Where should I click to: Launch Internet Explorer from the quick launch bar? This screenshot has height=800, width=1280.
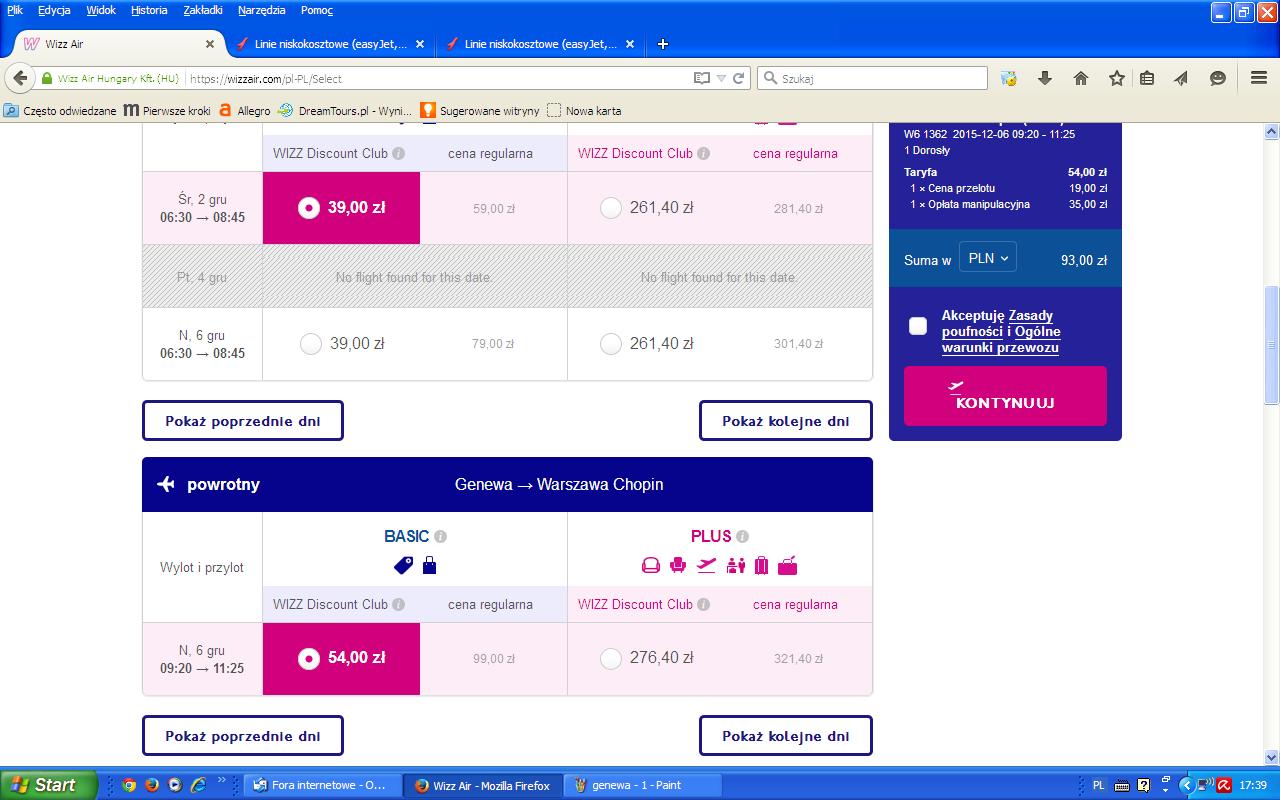pyautogui.click(x=198, y=785)
